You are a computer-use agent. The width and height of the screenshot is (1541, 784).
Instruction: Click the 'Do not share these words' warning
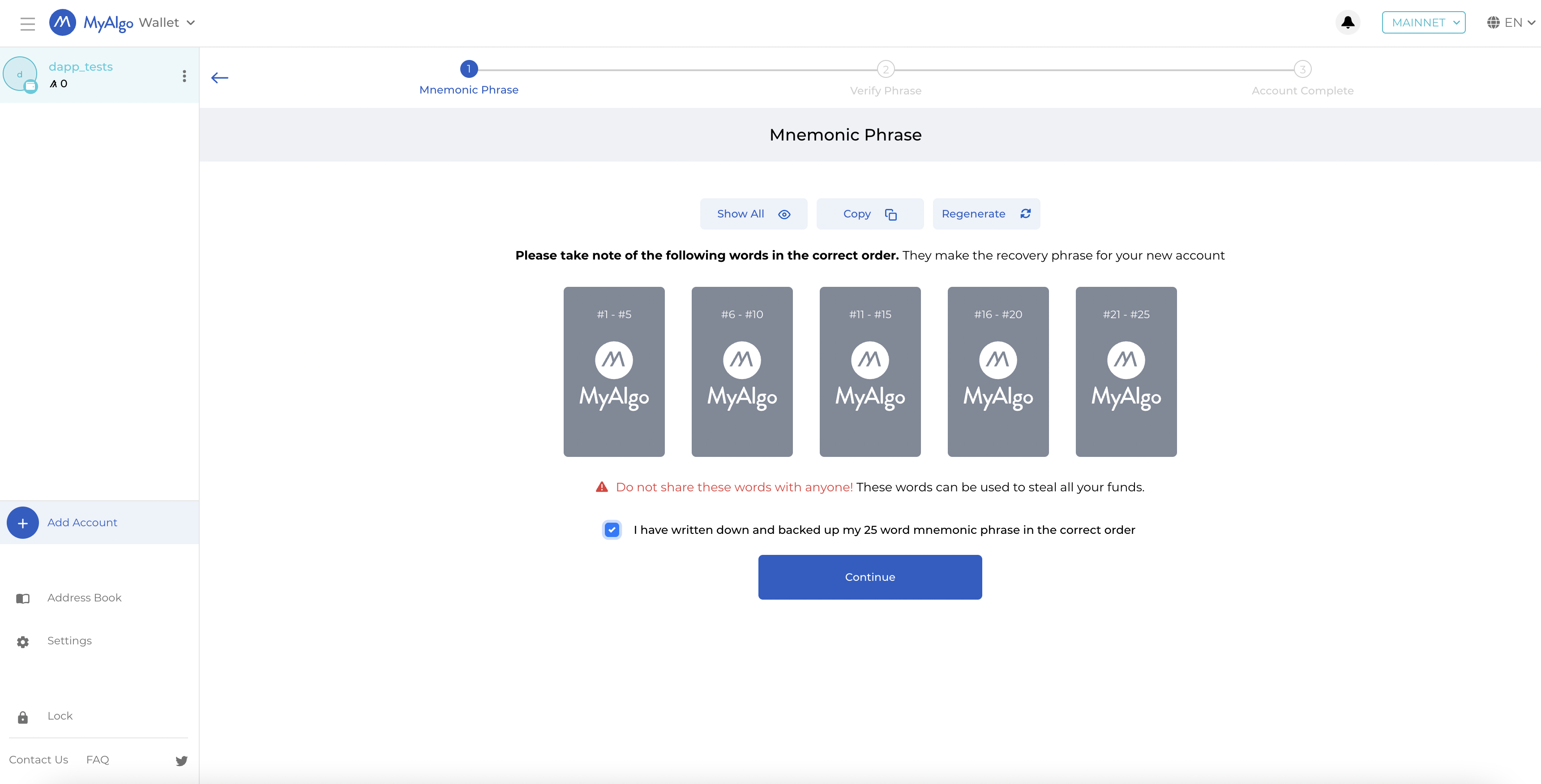coord(734,487)
